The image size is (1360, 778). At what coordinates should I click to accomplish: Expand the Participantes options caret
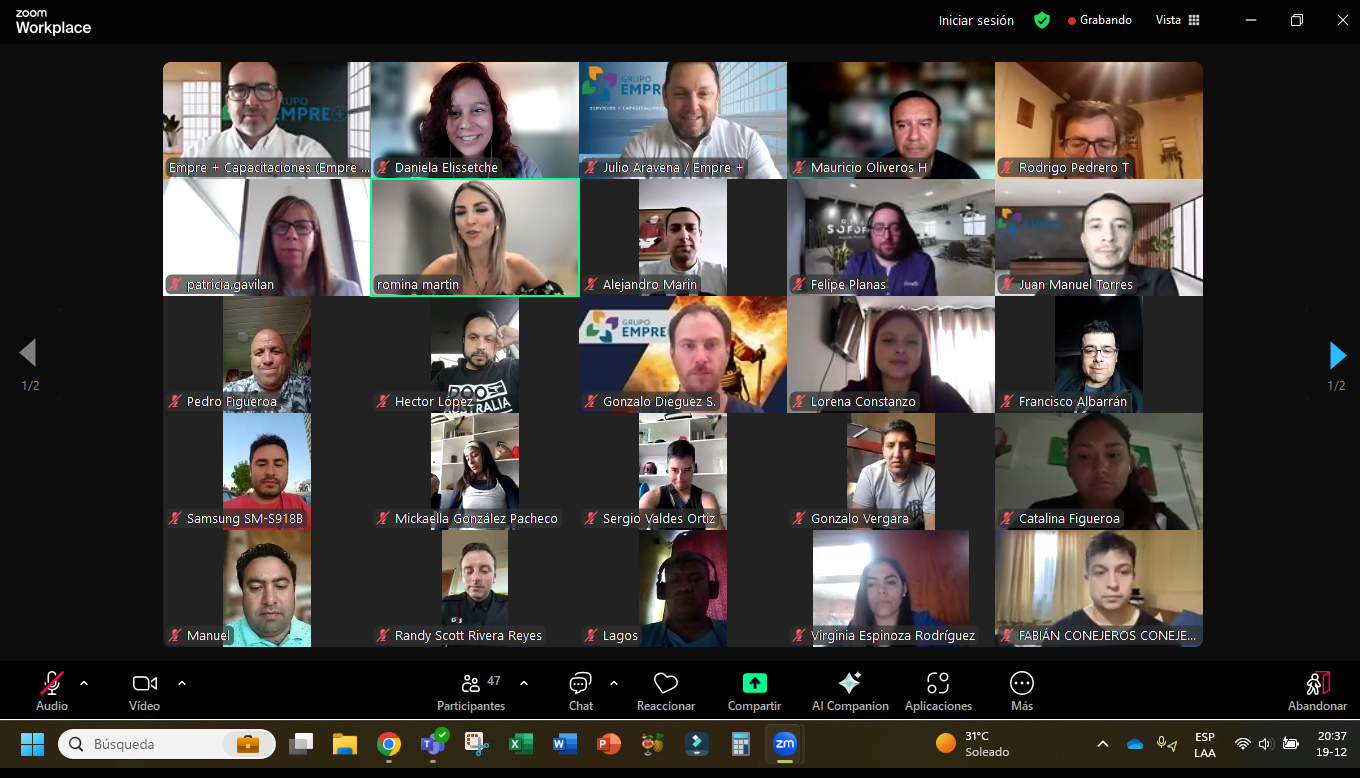[524, 683]
